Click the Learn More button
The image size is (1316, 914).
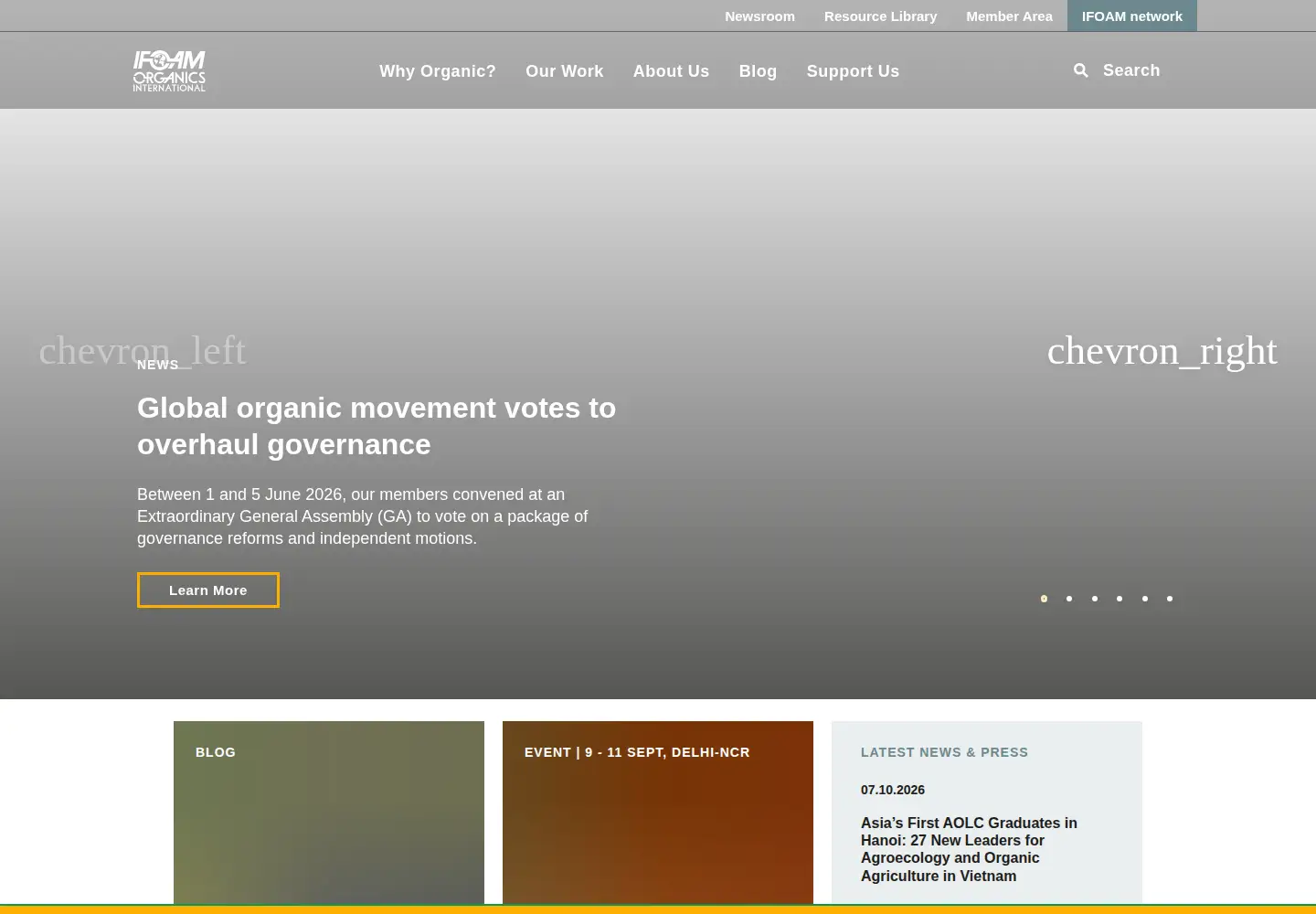pos(208,590)
